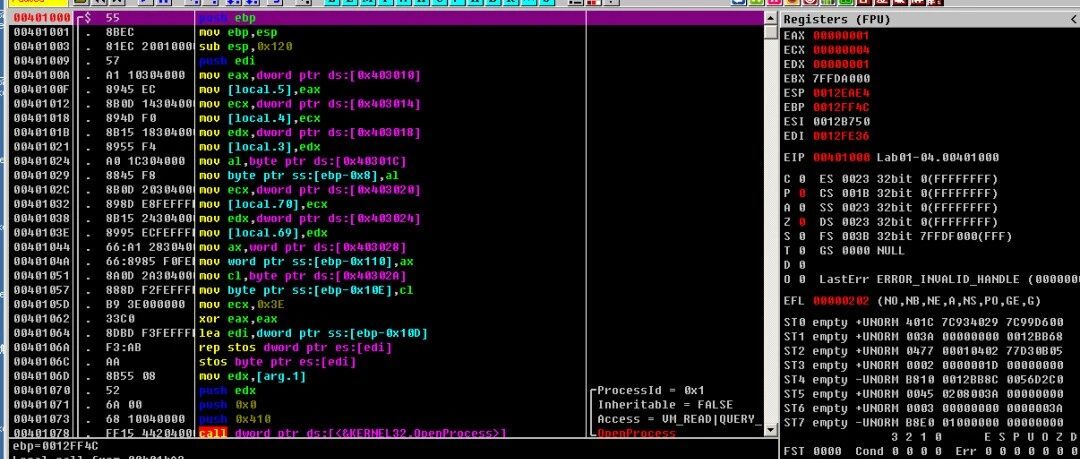Select the EIP value 00401000
The height and width of the screenshot is (459, 1080).
[840, 157]
